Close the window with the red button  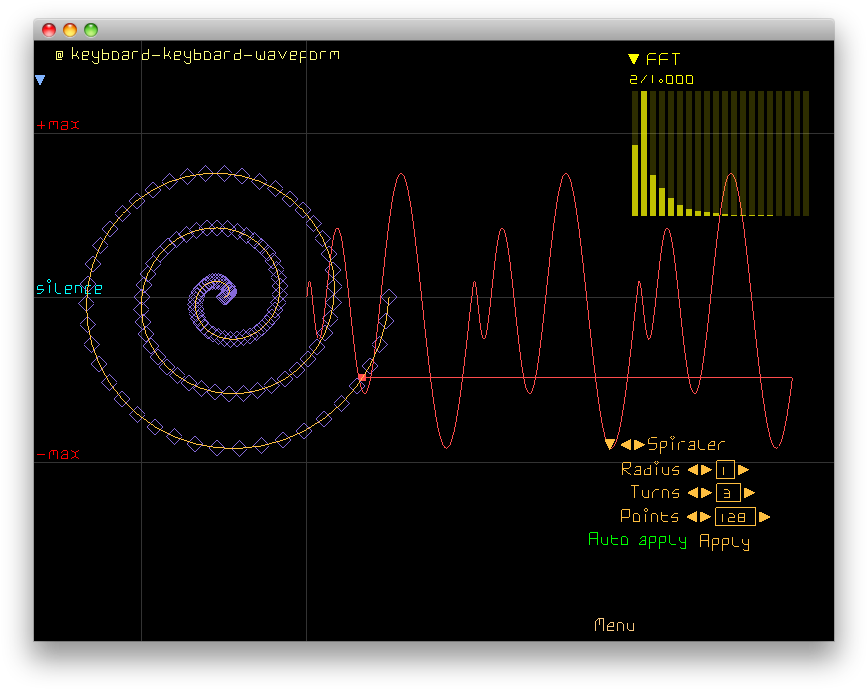pos(49,30)
